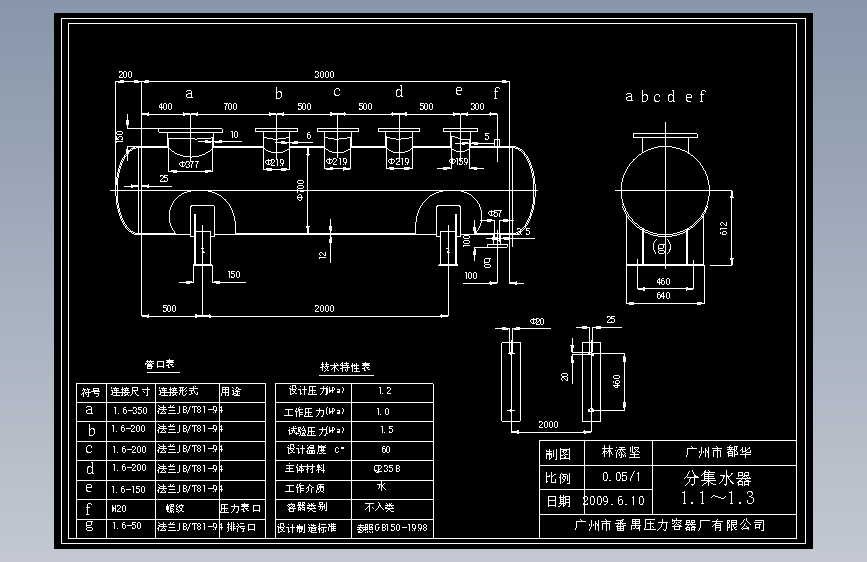The image size is (867, 562).
Task: Click the 广州市都华 title block text
Action: coord(718,452)
